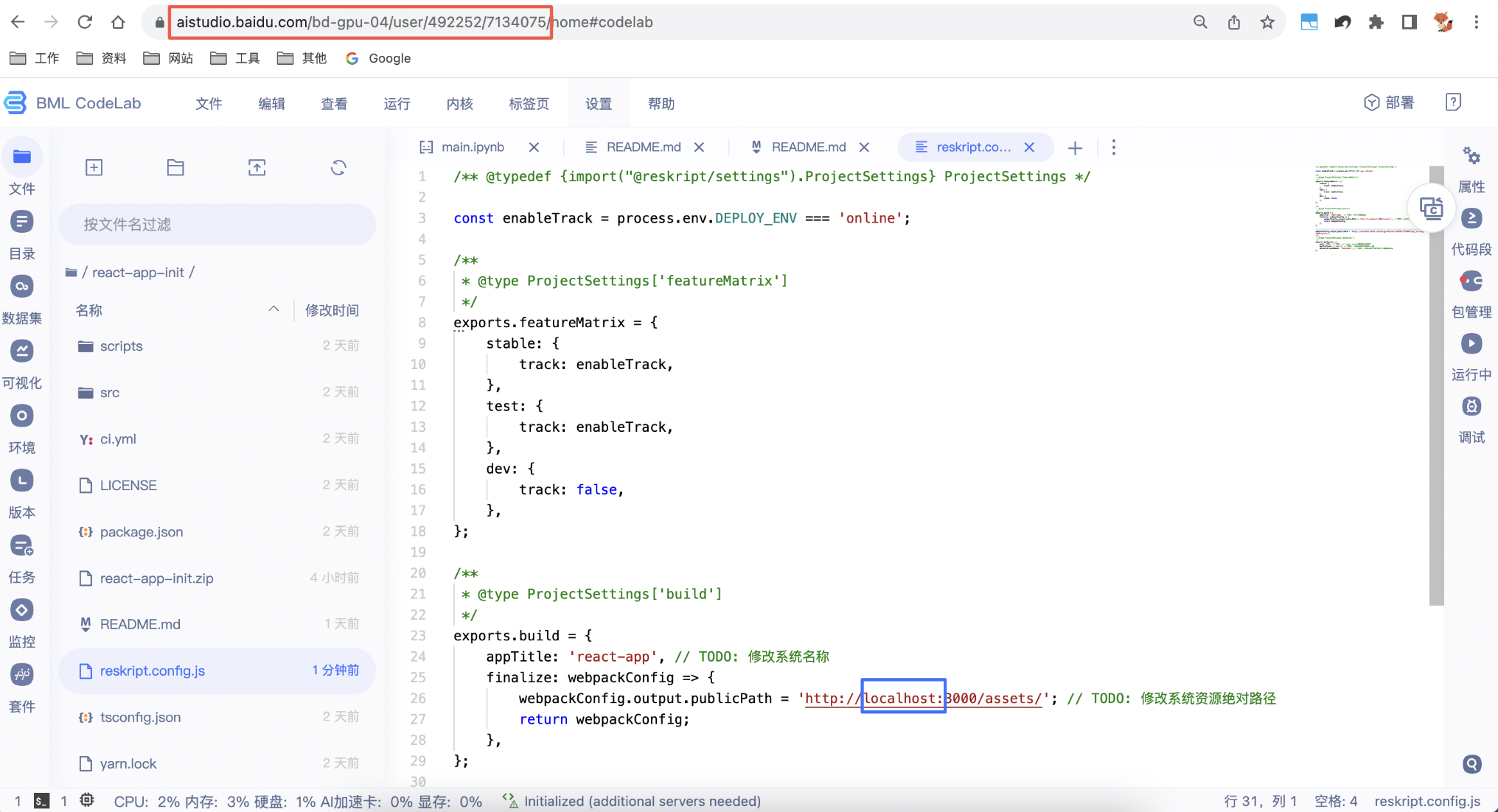Toggle sort order by 名称 column arrow
This screenshot has height=812, width=1498.
click(274, 309)
